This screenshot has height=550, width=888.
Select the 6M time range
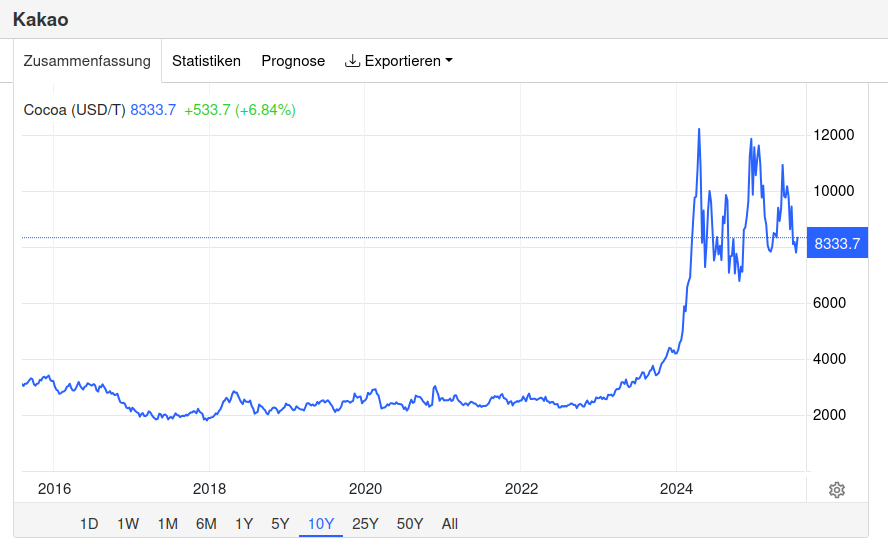tap(206, 524)
